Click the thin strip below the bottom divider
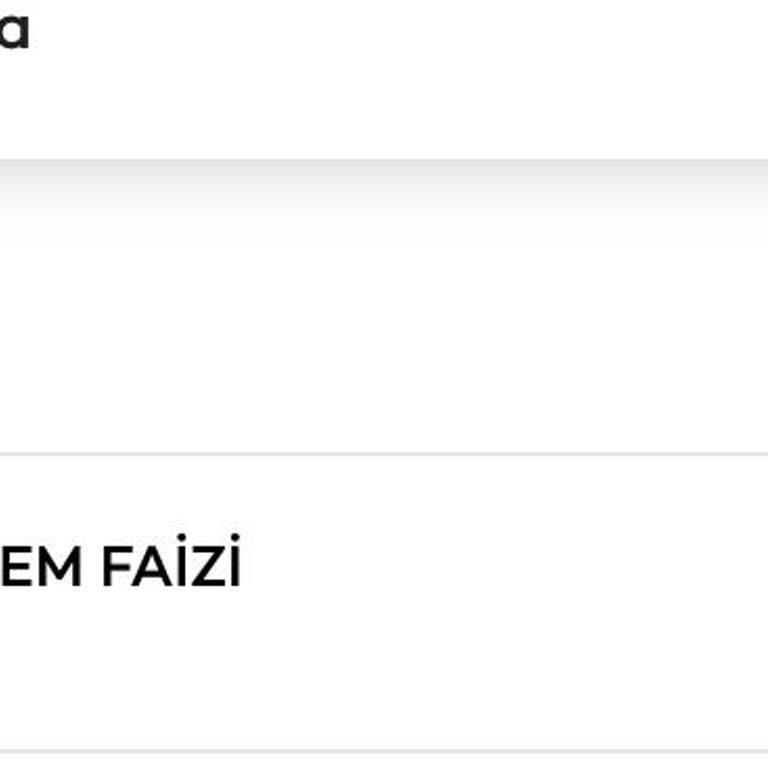This screenshot has height=768, width=768. [x=384, y=761]
